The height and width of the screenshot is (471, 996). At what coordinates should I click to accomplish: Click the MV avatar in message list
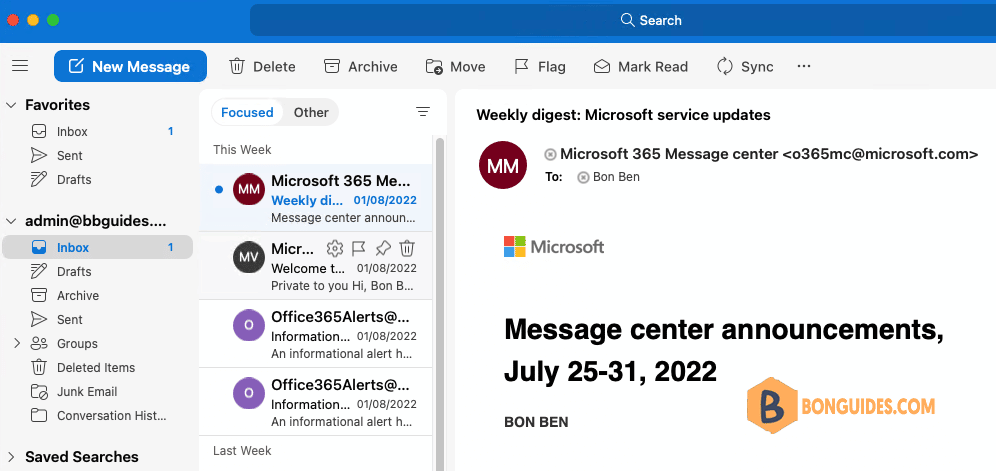pyautogui.click(x=248, y=257)
